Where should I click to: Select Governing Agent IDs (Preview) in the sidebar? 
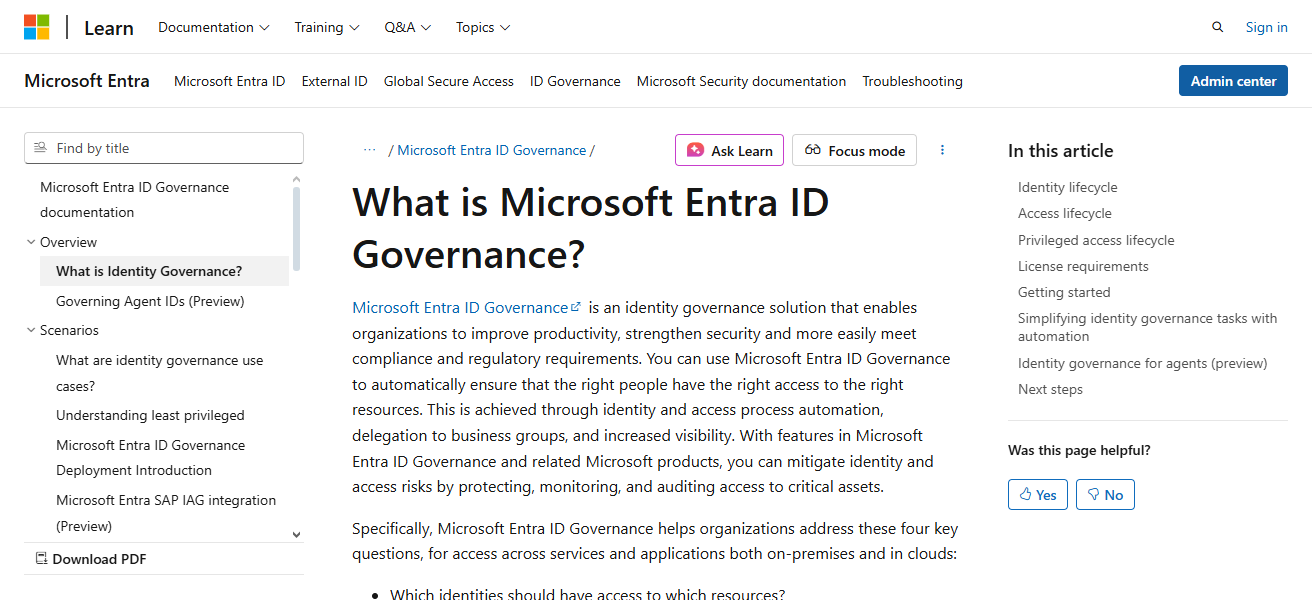pyautogui.click(x=148, y=300)
